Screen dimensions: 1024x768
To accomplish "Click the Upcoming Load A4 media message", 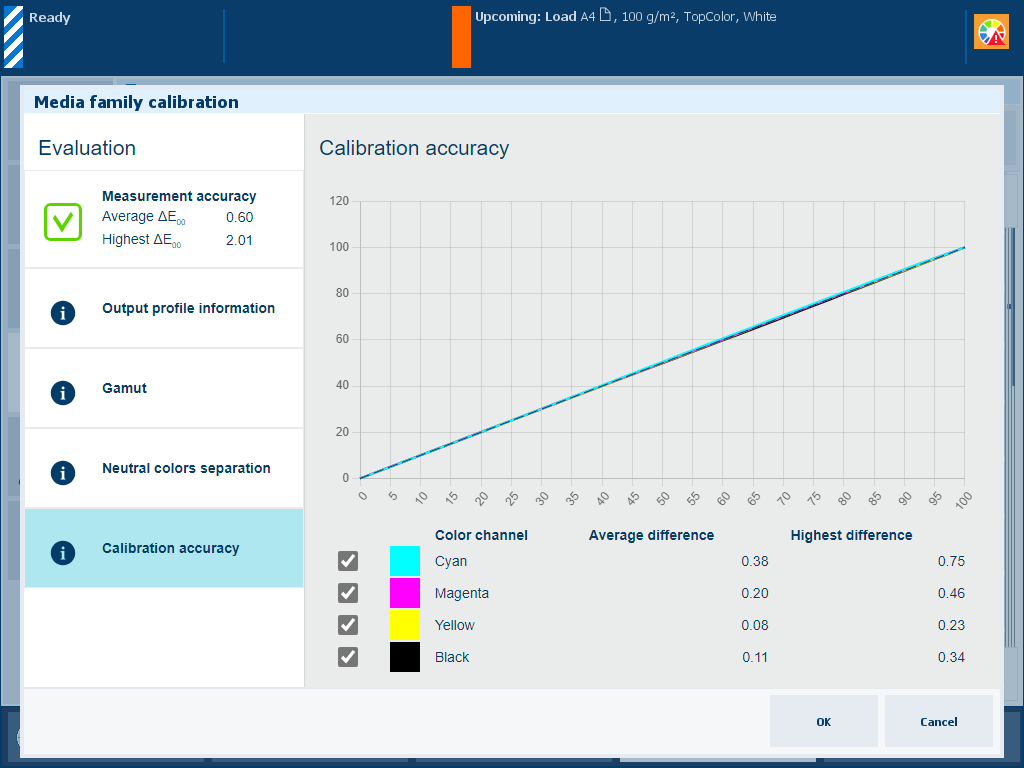I will 625,17.
